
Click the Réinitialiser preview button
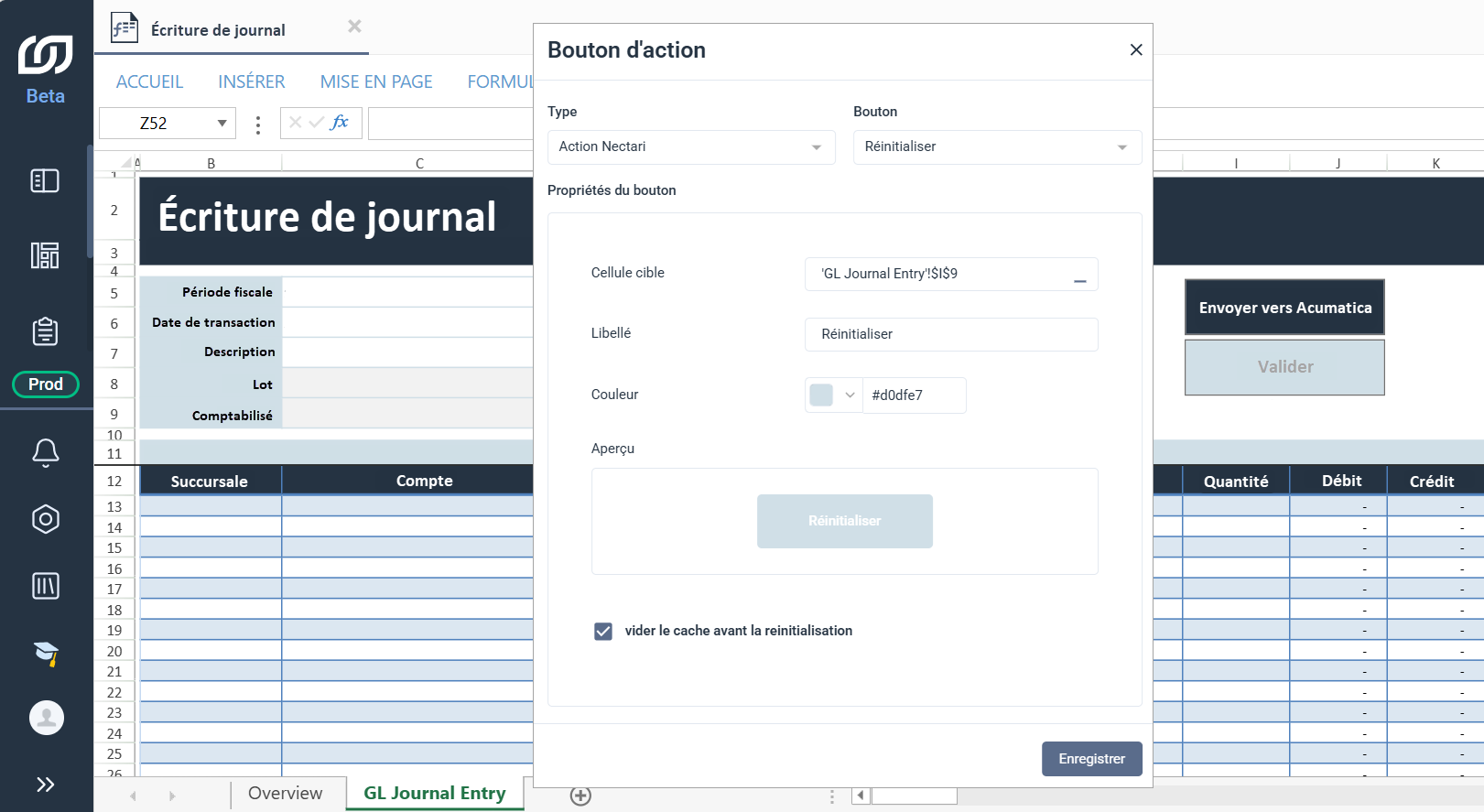coord(845,521)
